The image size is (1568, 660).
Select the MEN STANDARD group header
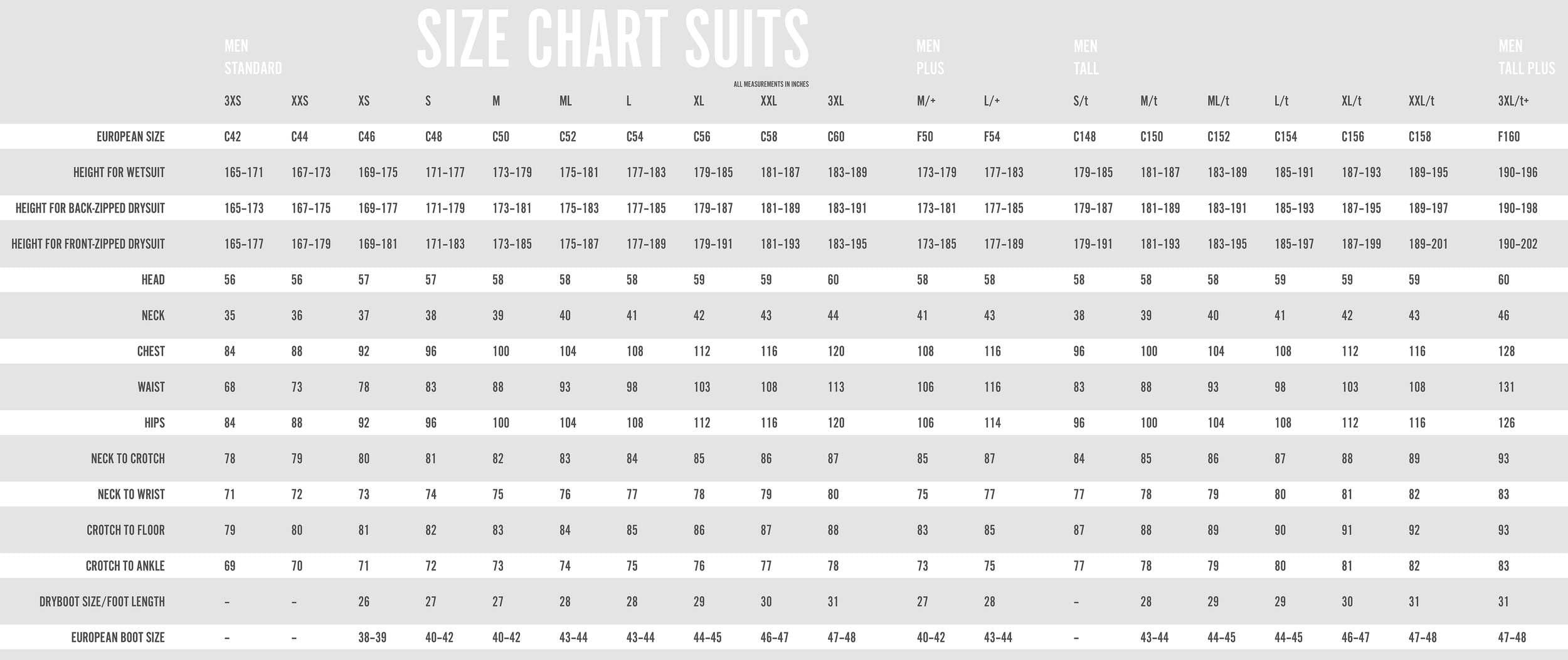point(253,57)
